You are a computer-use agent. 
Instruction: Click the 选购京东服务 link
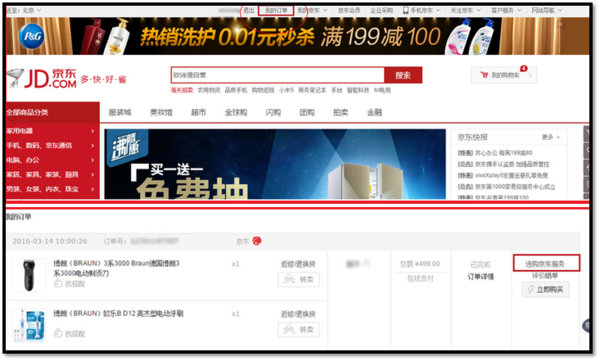pos(546,263)
